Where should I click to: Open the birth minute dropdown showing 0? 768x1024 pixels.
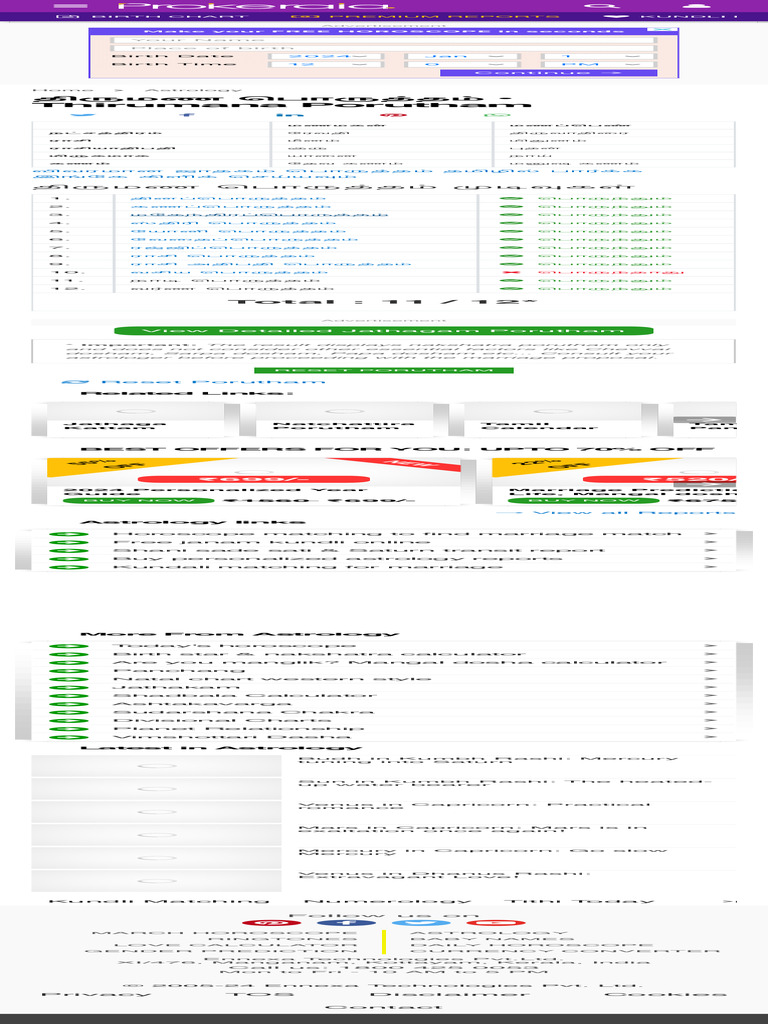pos(462,65)
